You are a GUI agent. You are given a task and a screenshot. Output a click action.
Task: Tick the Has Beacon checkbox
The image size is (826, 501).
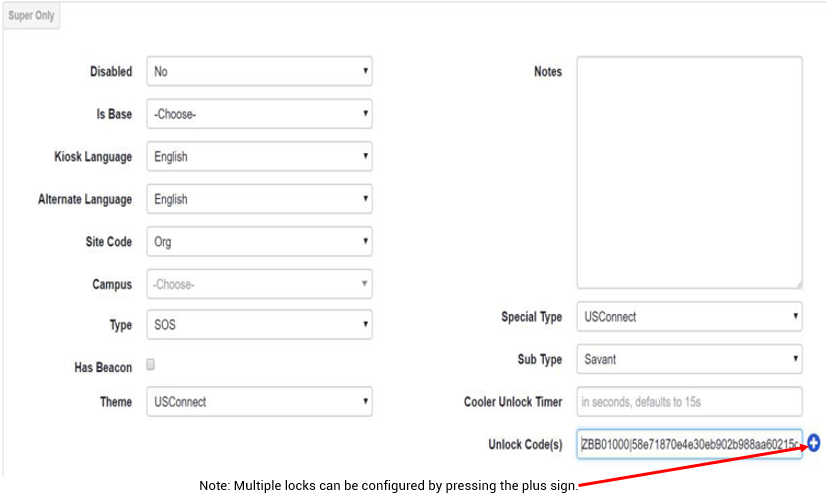tap(151, 365)
